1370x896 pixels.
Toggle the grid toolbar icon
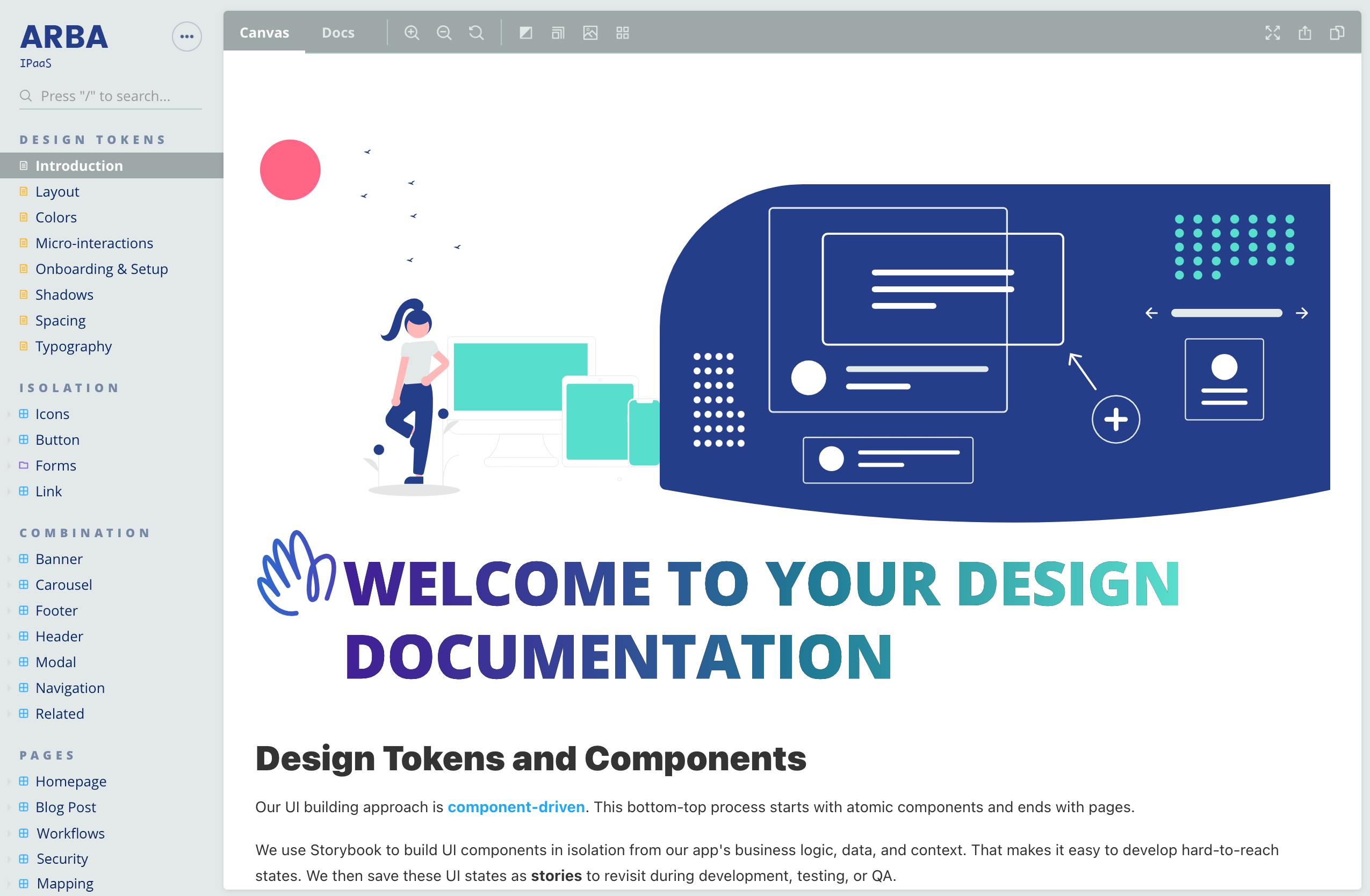[622, 33]
